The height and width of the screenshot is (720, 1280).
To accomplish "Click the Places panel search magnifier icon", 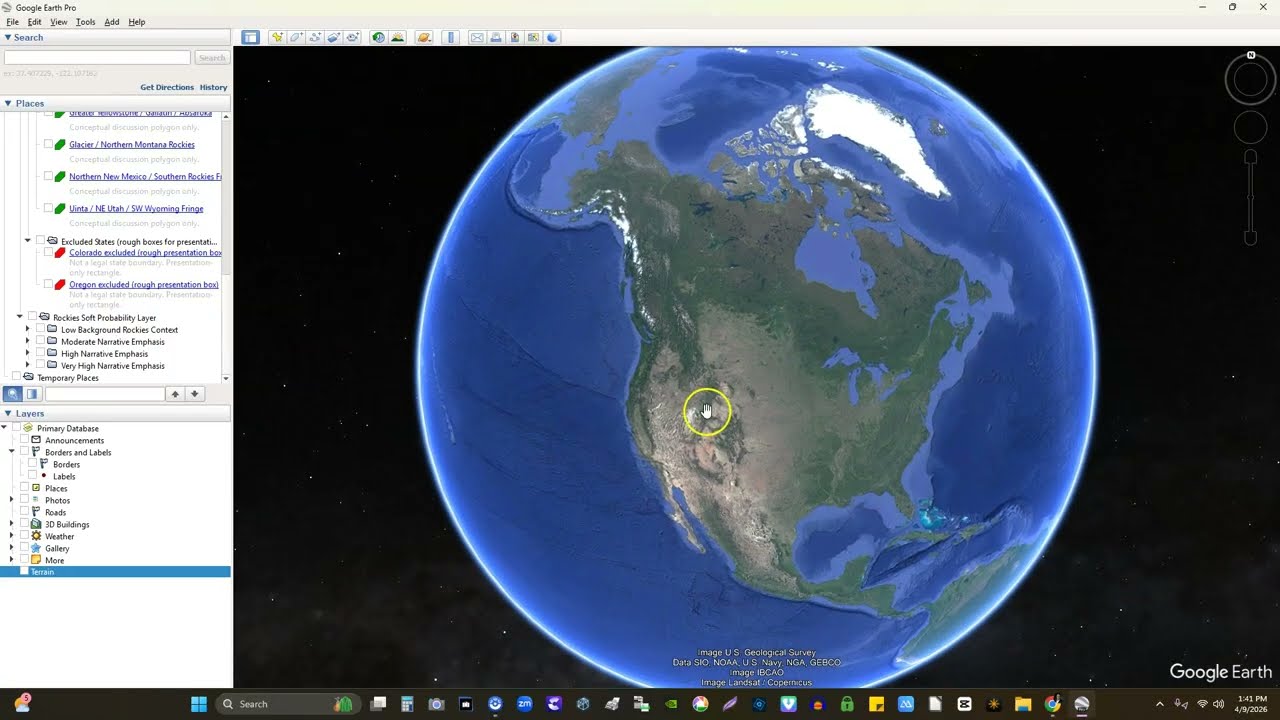I will [x=13, y=394].
